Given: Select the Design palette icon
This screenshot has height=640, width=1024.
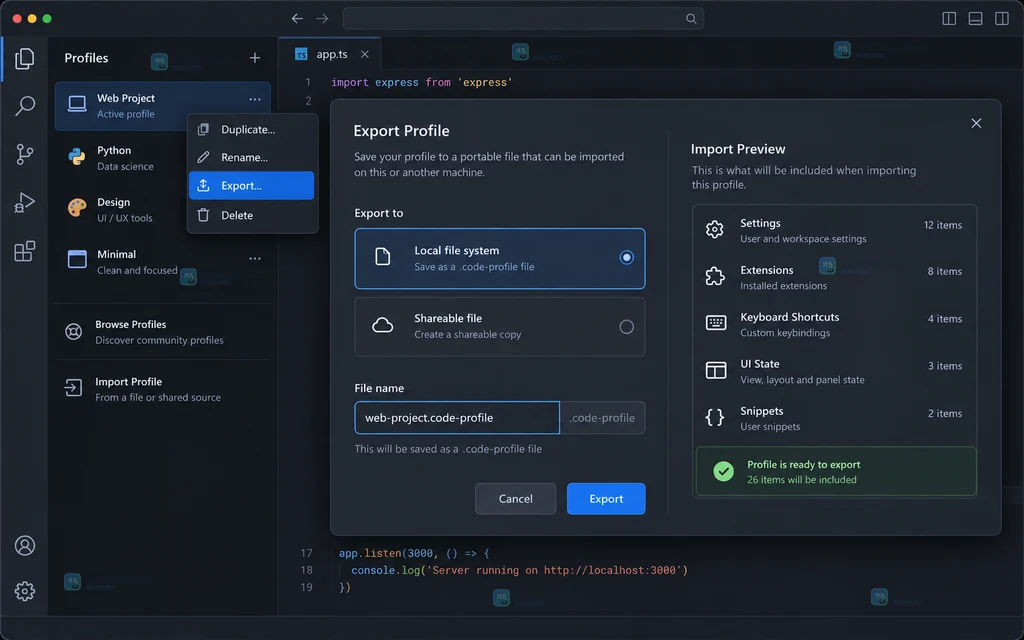Looking at the screenshot, I should (x=77, y=208).
